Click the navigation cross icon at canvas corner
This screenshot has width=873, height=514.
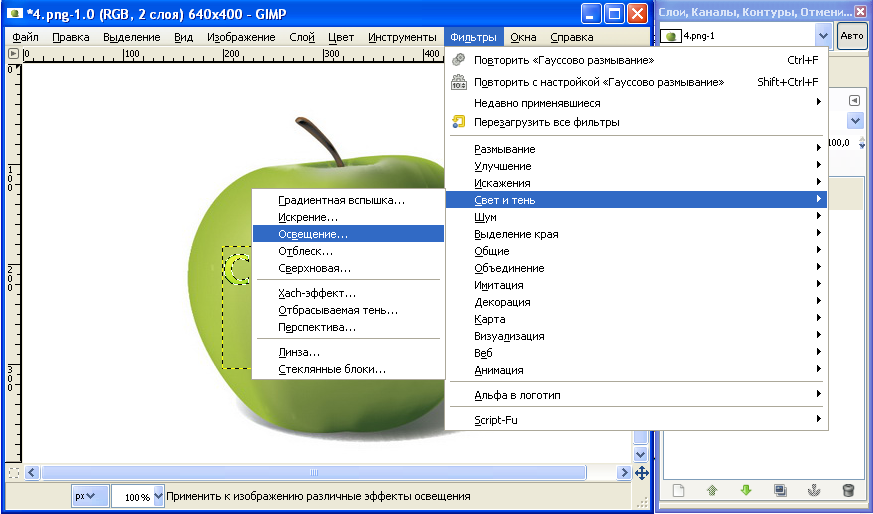click(x=641, y=472)
